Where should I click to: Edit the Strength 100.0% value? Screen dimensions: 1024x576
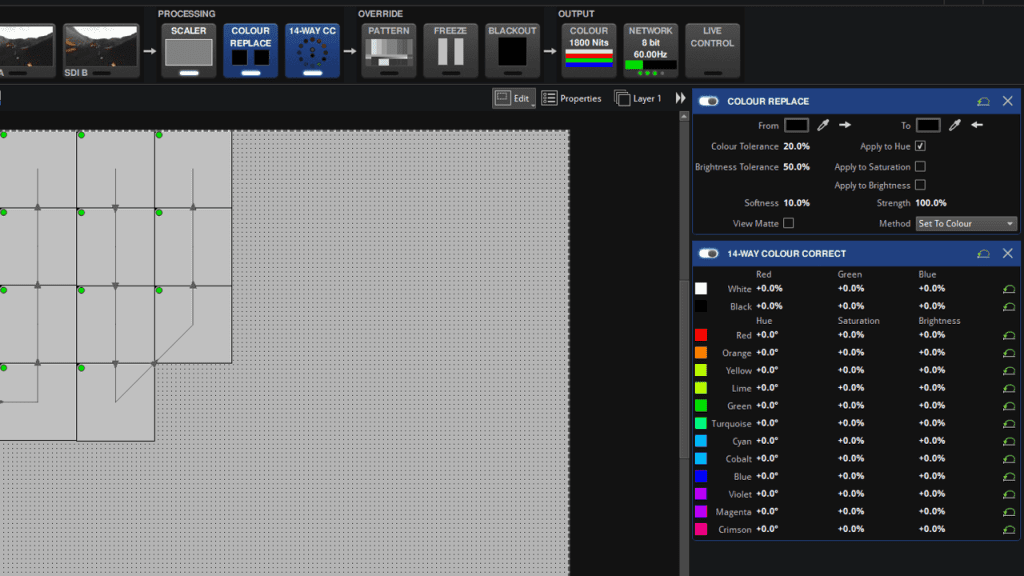click(x=931, y=203)
